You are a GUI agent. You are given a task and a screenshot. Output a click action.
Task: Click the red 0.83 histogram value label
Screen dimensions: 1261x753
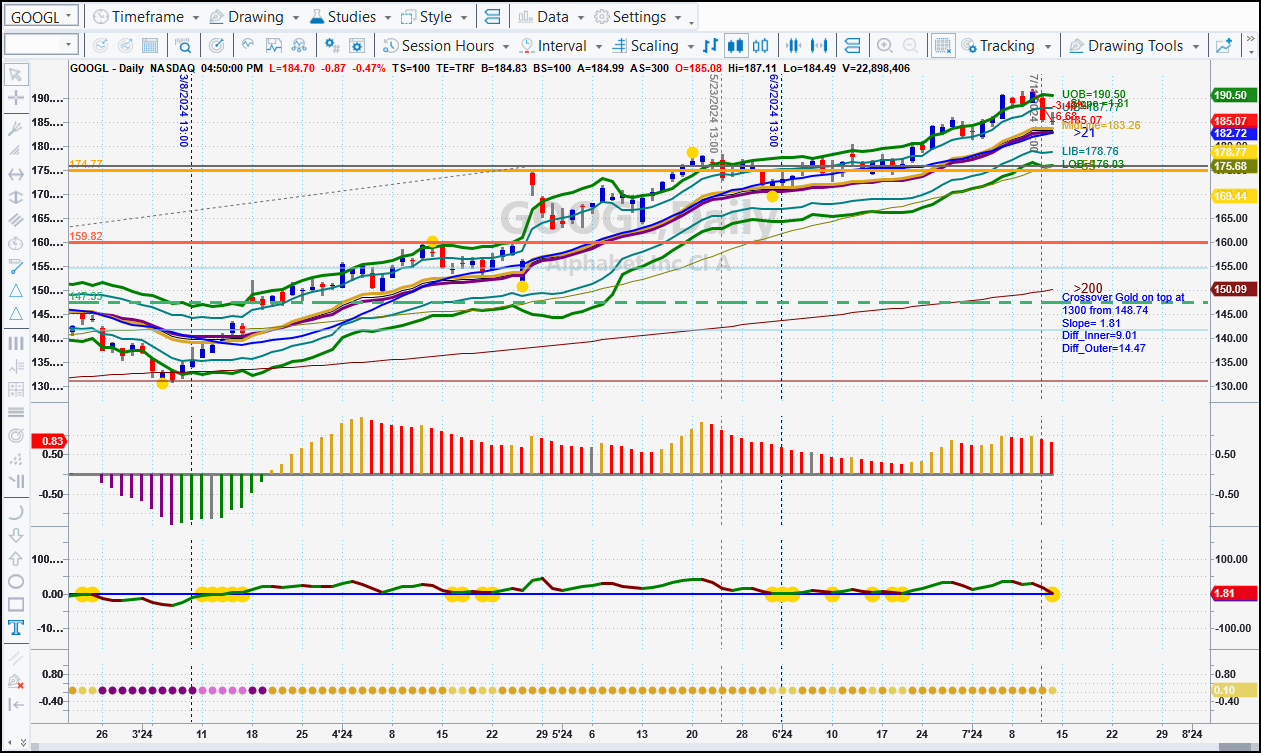49,441
